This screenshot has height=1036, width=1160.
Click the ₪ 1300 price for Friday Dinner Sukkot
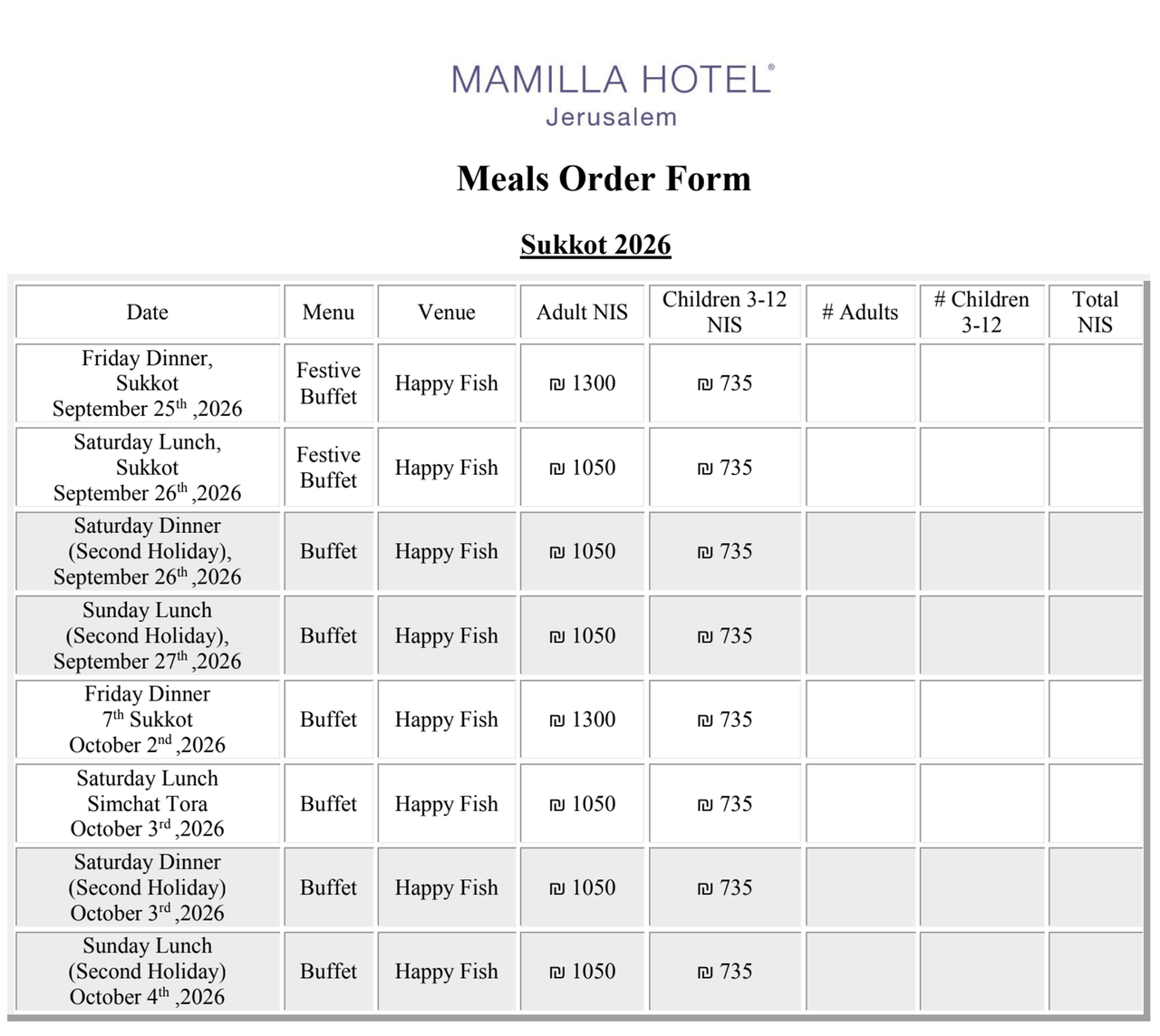click(x=583, y=383)
